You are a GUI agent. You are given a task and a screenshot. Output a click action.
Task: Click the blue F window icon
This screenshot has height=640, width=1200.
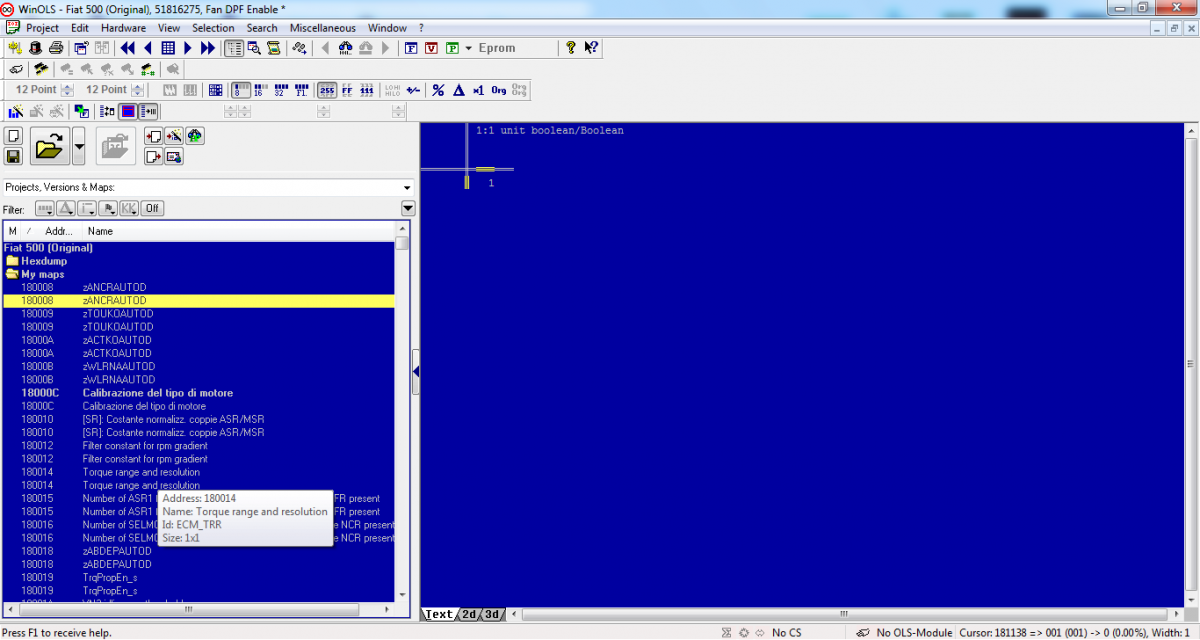point(411,48)
